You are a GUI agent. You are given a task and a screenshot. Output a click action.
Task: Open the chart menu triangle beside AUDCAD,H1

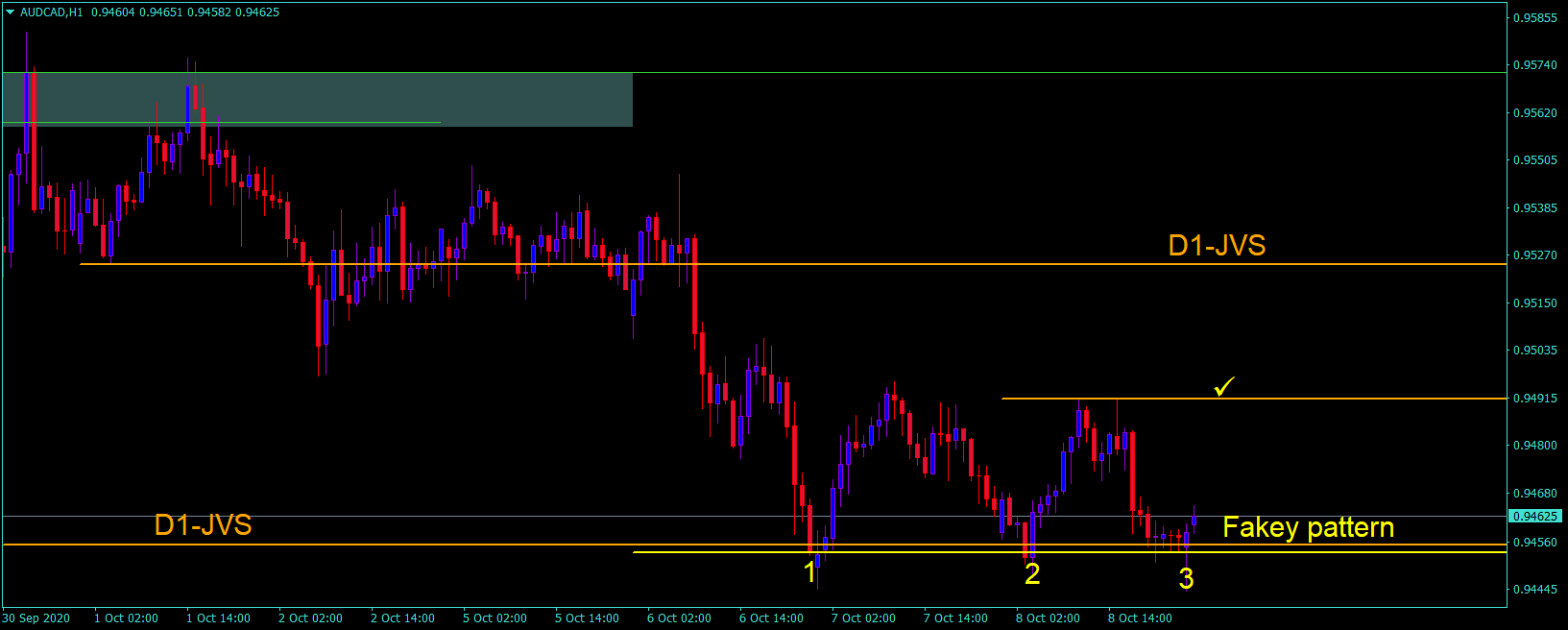point(10,12)
